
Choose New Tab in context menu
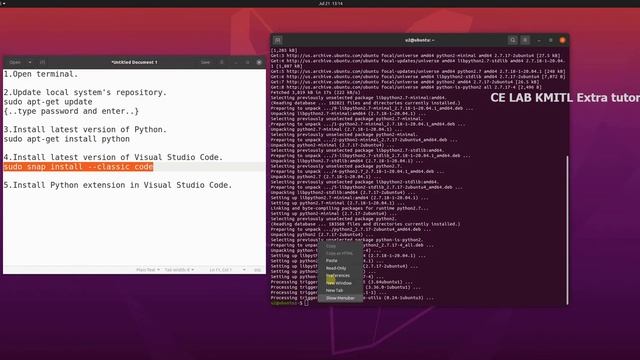(x=340, y=290)
